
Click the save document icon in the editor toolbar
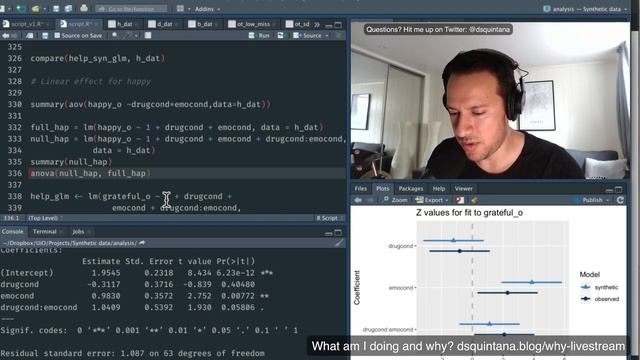click(x=45, y=36)
